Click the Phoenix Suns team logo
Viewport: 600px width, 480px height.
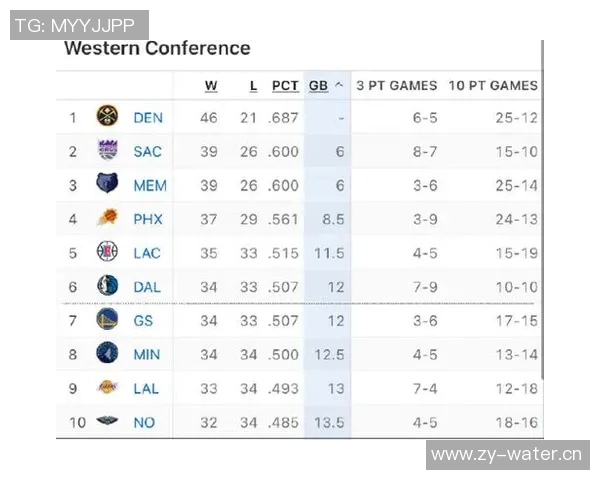(x=107, y=219)
